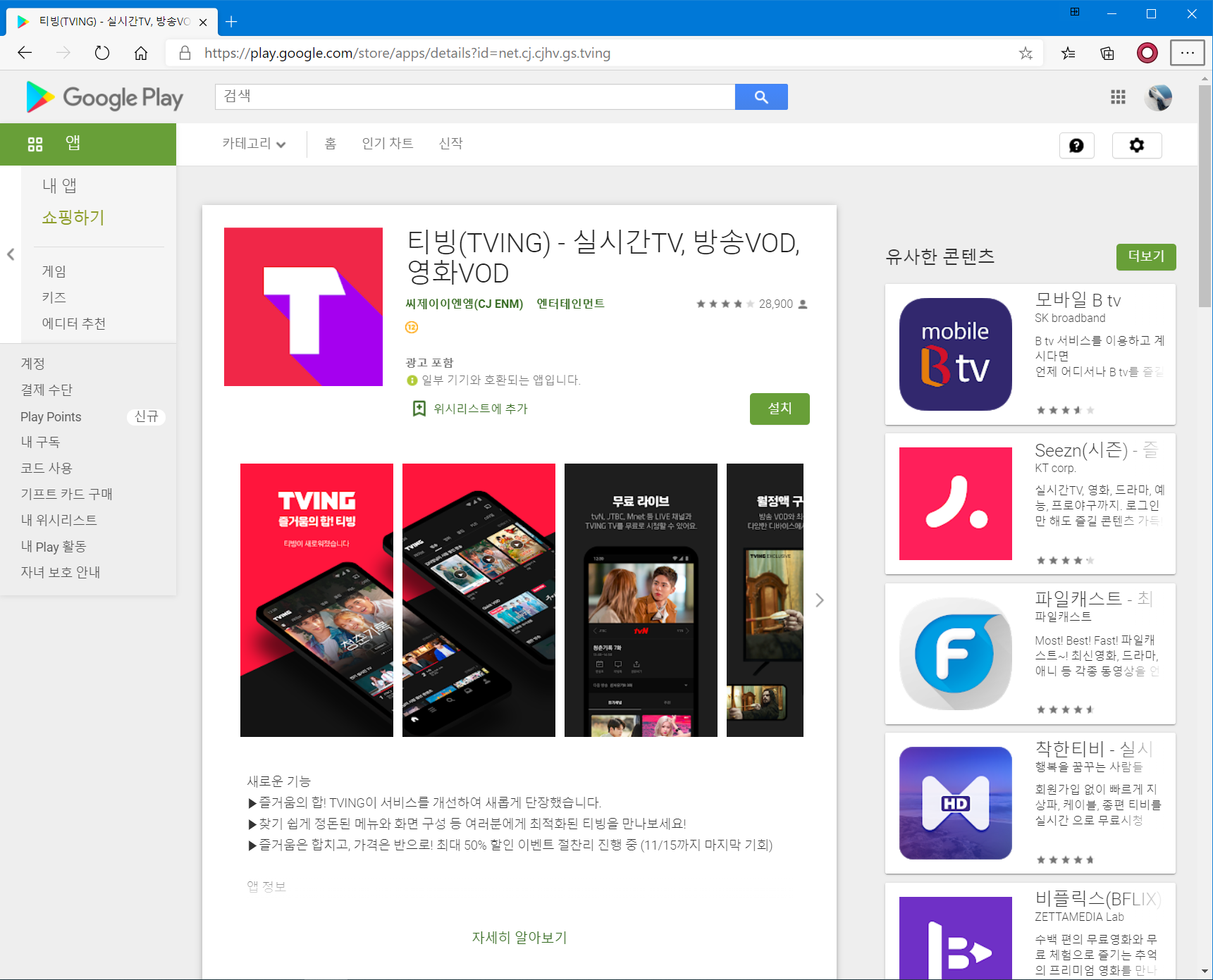Open 내 Play 활동 link
The height and width of the screenshot is (980, 1213).
coord(54,546)
